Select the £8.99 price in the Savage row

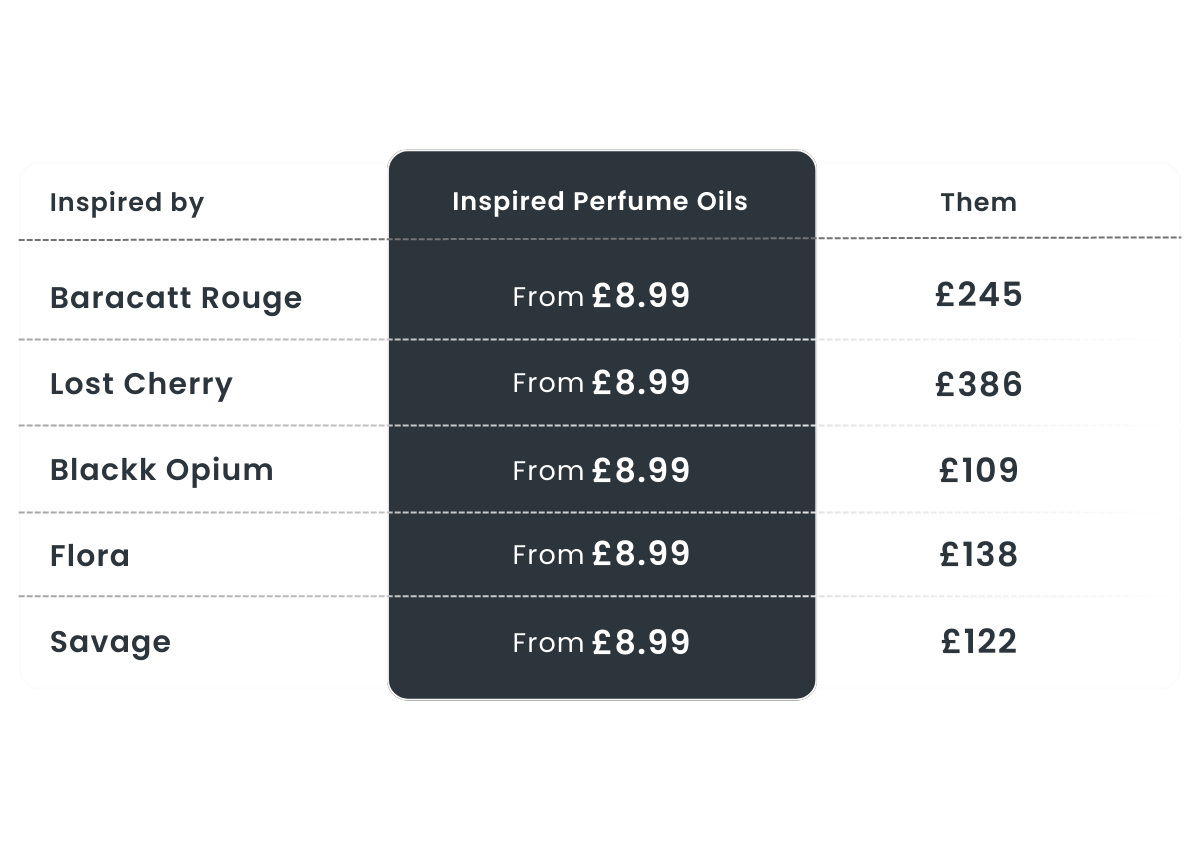tap(641, 642)
